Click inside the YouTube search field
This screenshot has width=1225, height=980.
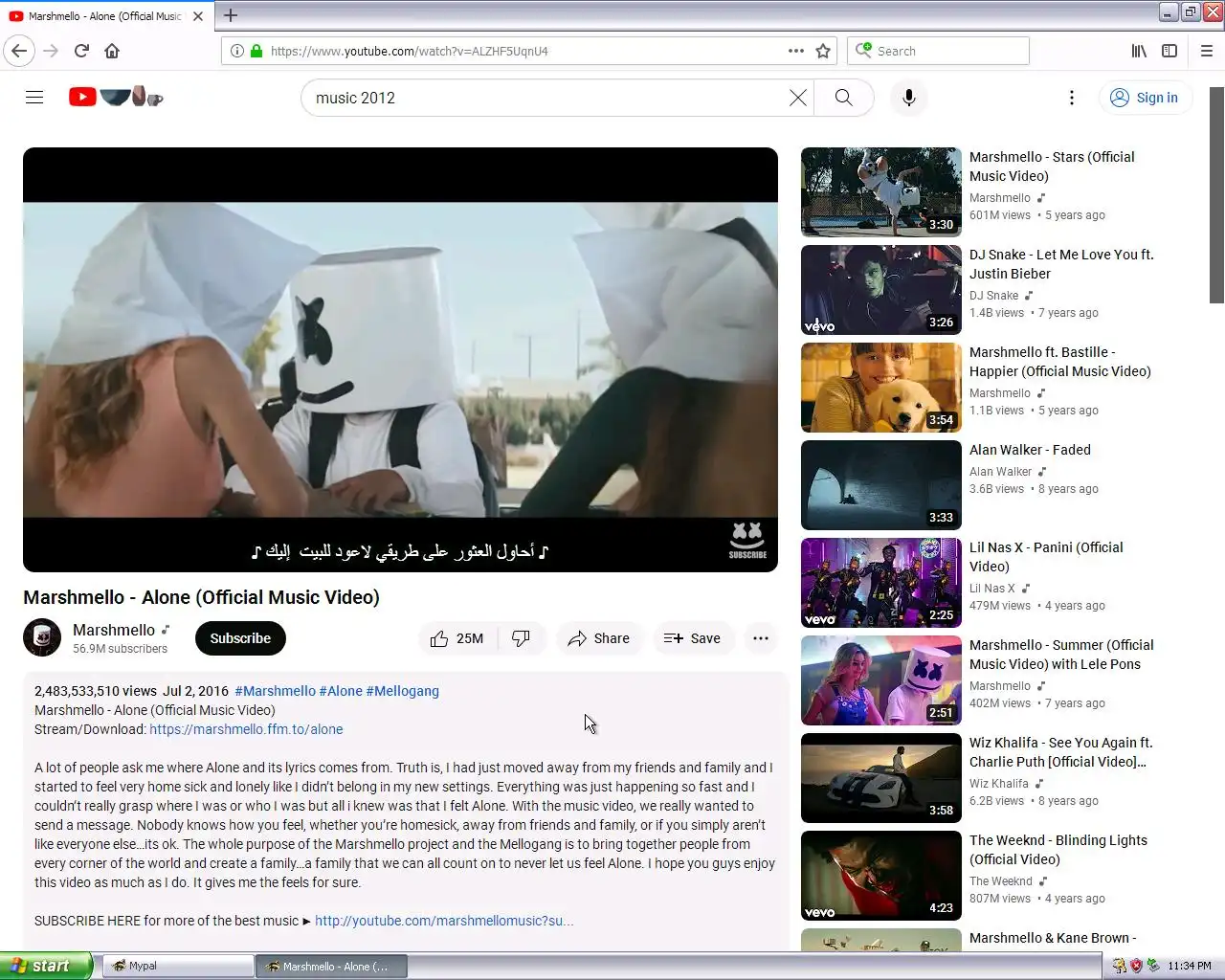click(546, 98)
